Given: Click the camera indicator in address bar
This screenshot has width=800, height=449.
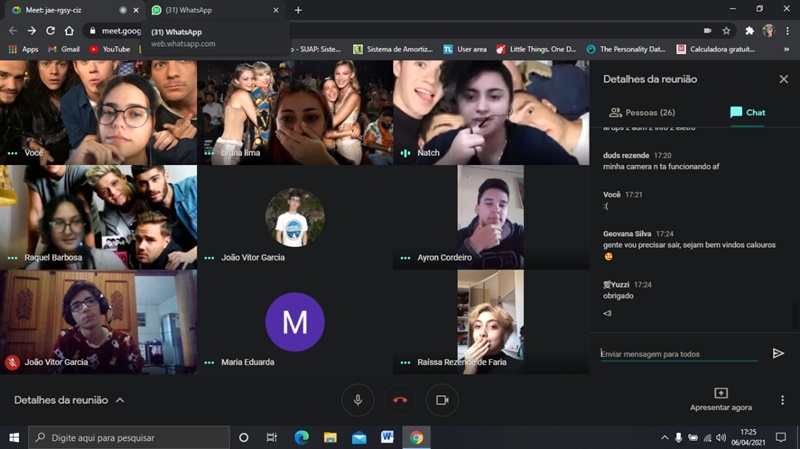Looking at the screenshot, I should tap(707, 31).
